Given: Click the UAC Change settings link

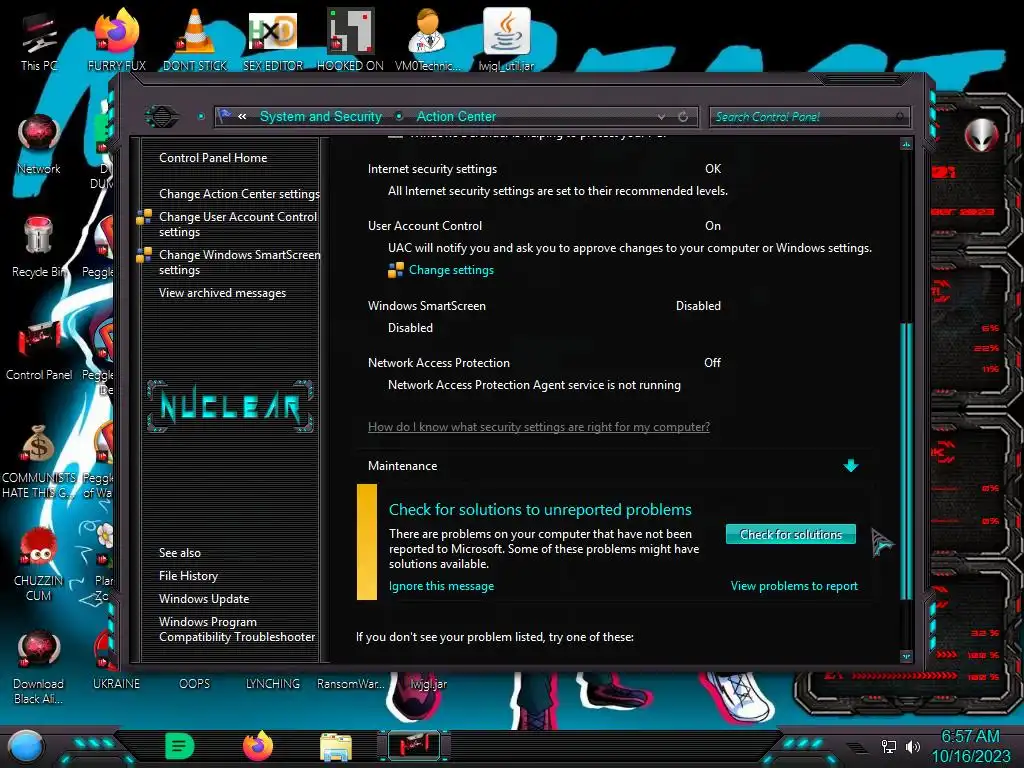Looking at the screenshot, I should [x=451, y=270].
